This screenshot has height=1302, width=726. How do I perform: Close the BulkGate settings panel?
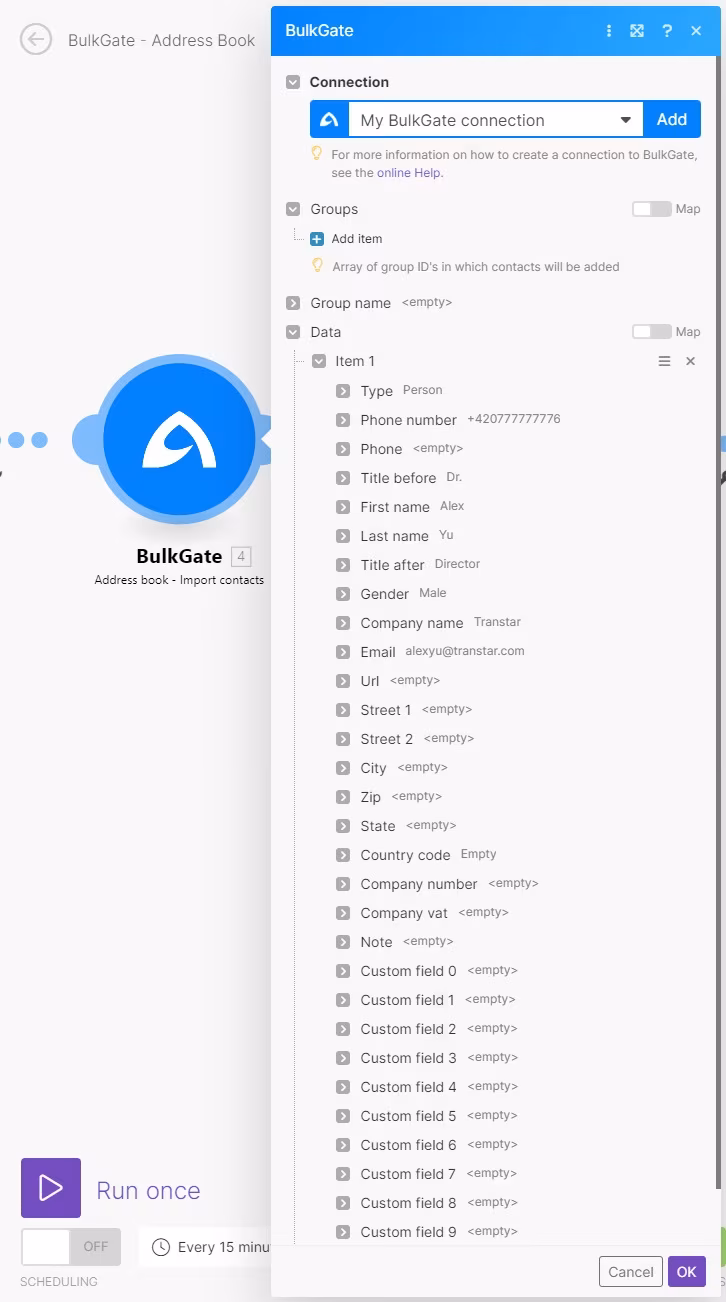click(696, 31)
